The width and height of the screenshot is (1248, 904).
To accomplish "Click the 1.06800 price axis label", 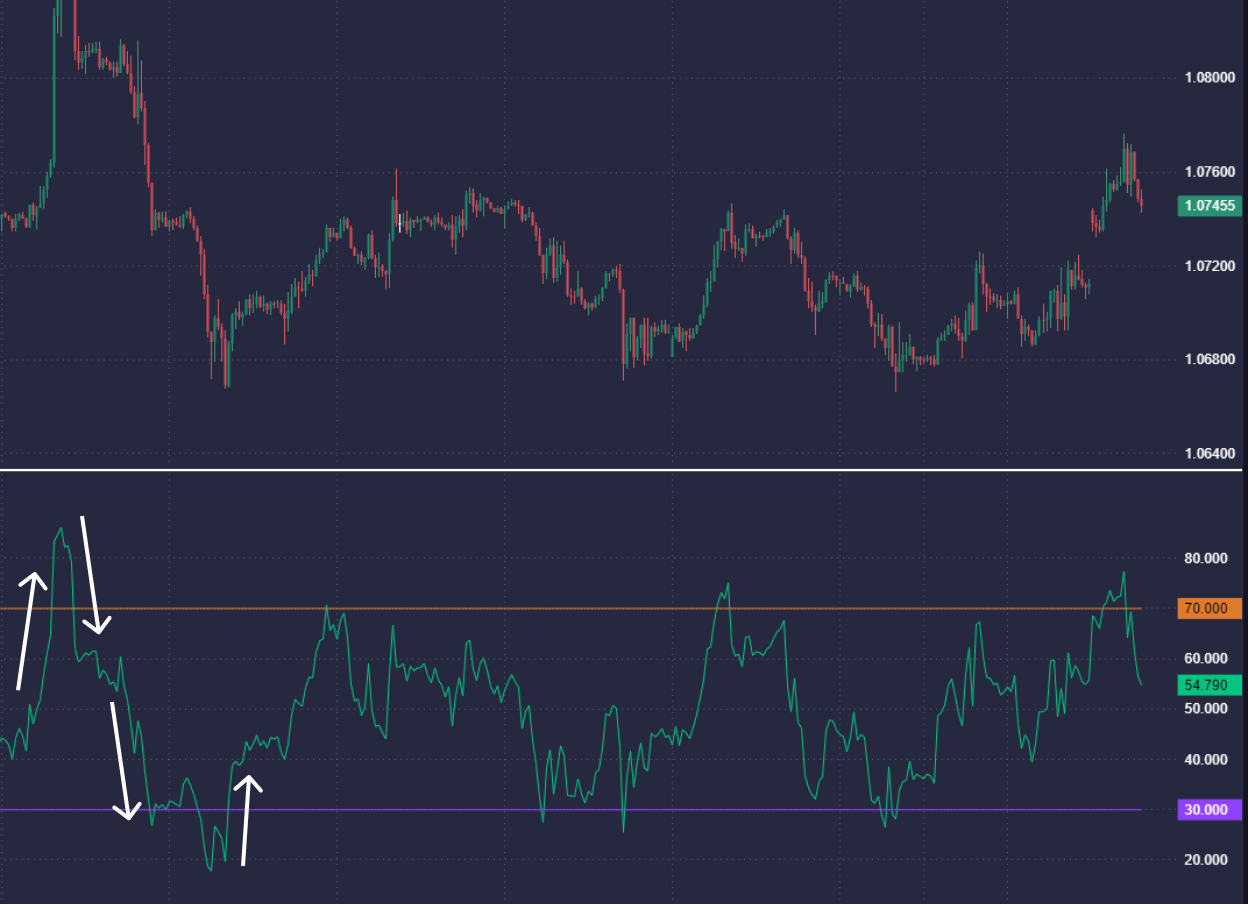I will (1210, 360).
